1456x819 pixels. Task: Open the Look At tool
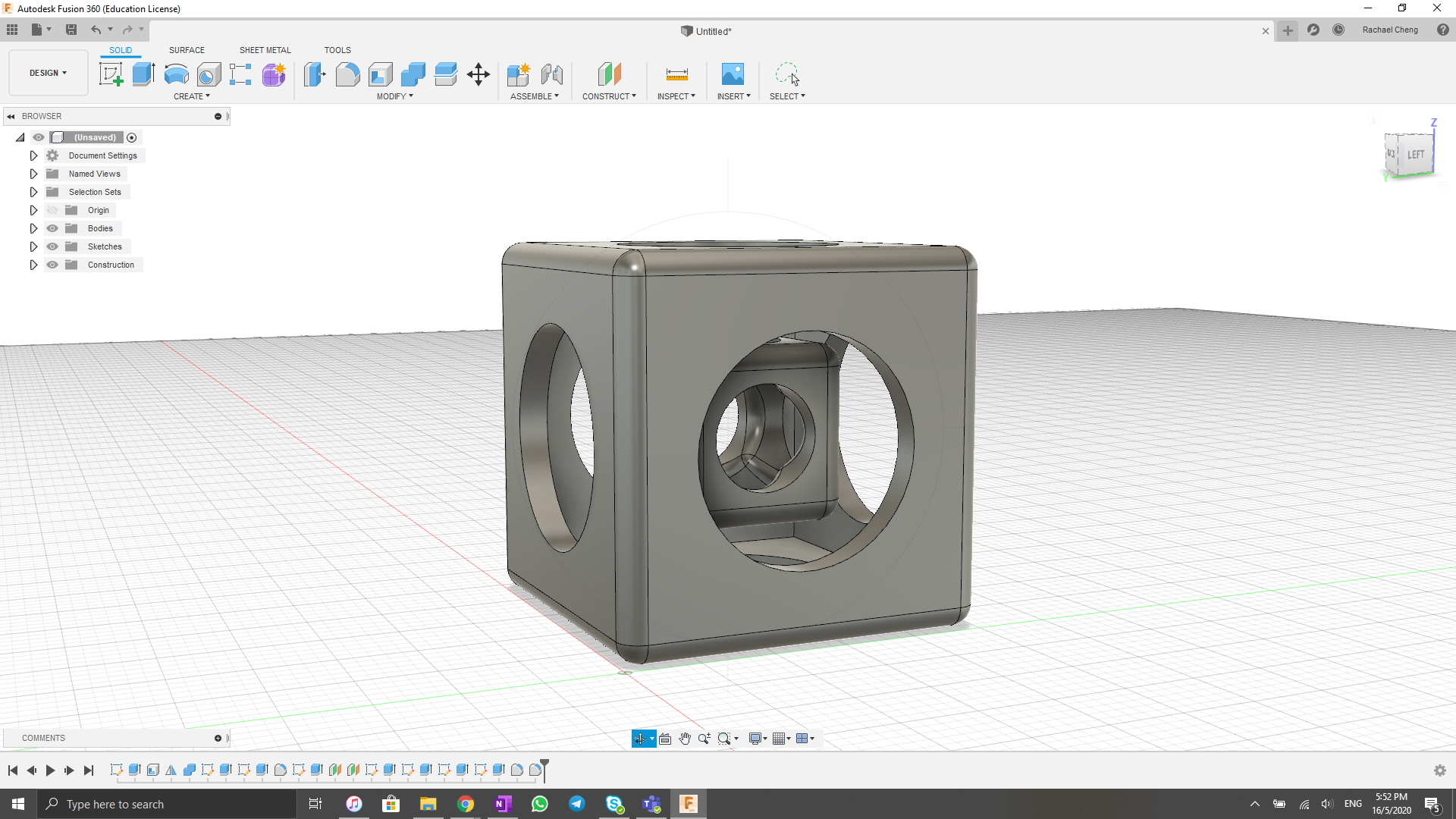tap(665, 739)
